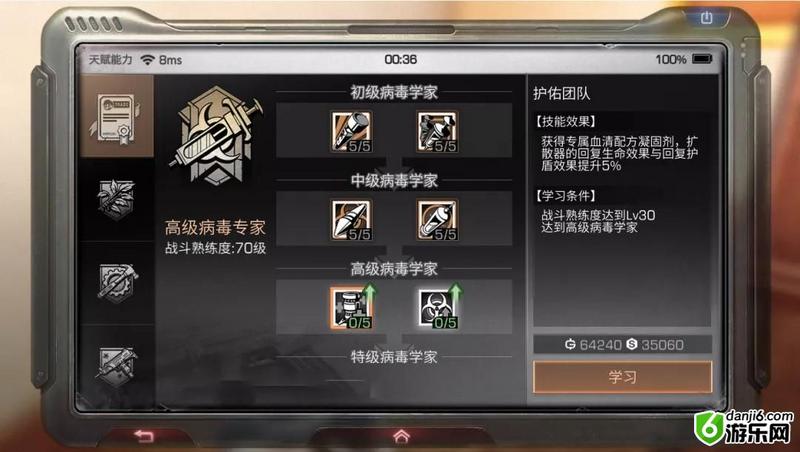Click the battery indicator in status bar
The height and width of the screenshot is (452, 800).
(702, 59)
